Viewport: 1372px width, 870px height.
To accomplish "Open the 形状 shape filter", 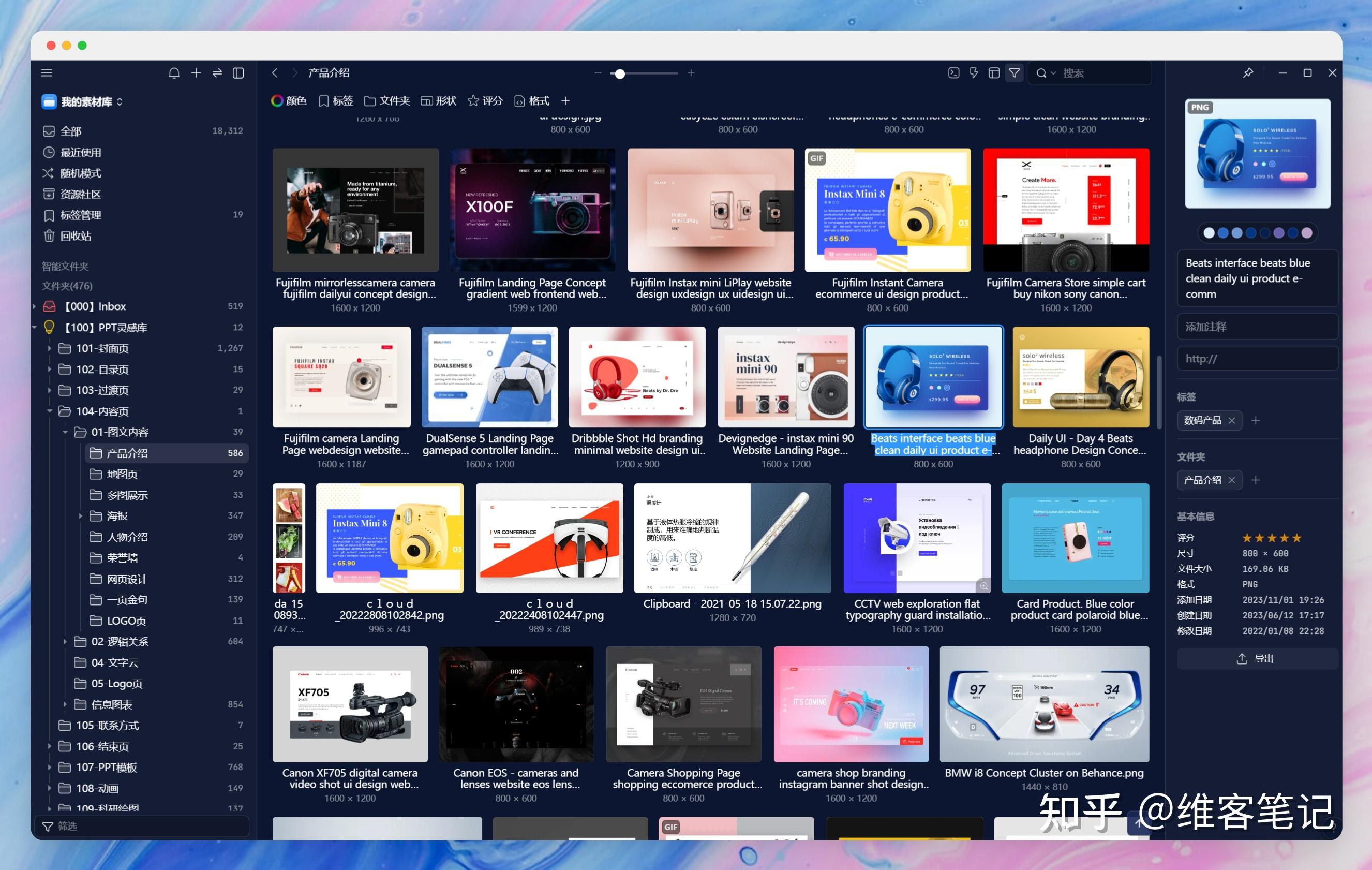I will coord(439,100).
